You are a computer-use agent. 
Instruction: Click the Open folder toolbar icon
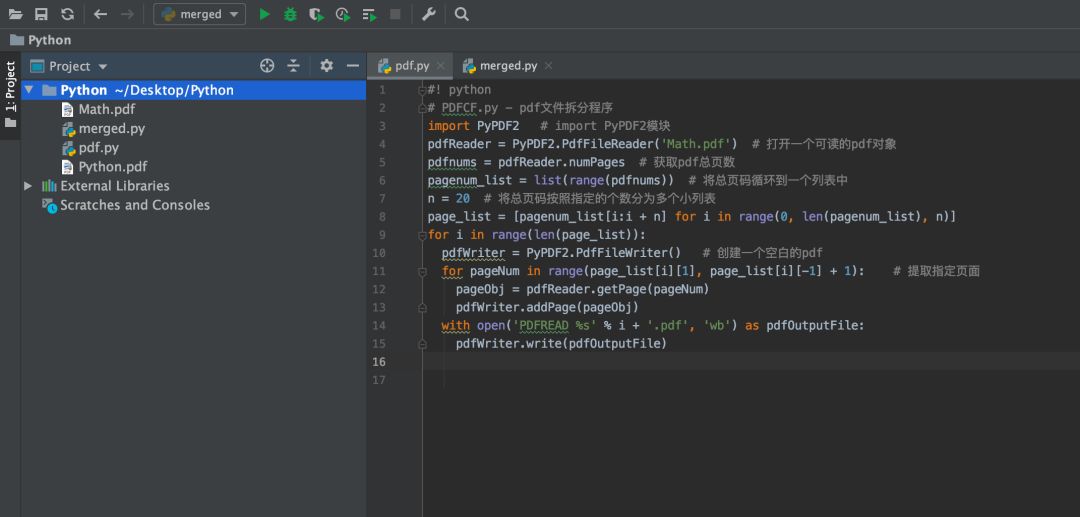click(x=15, y=14)
